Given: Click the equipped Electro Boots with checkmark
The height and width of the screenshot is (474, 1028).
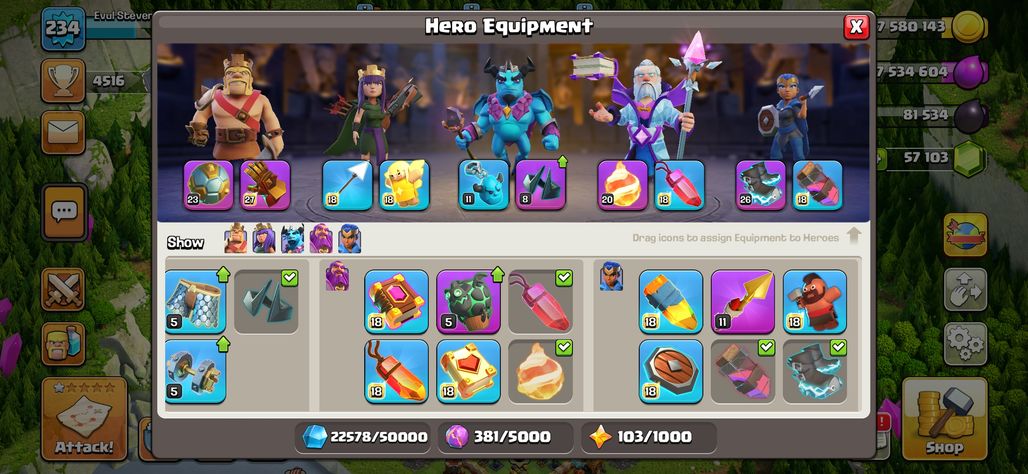Looking at the screenshot, I should (x=815, y=370).
